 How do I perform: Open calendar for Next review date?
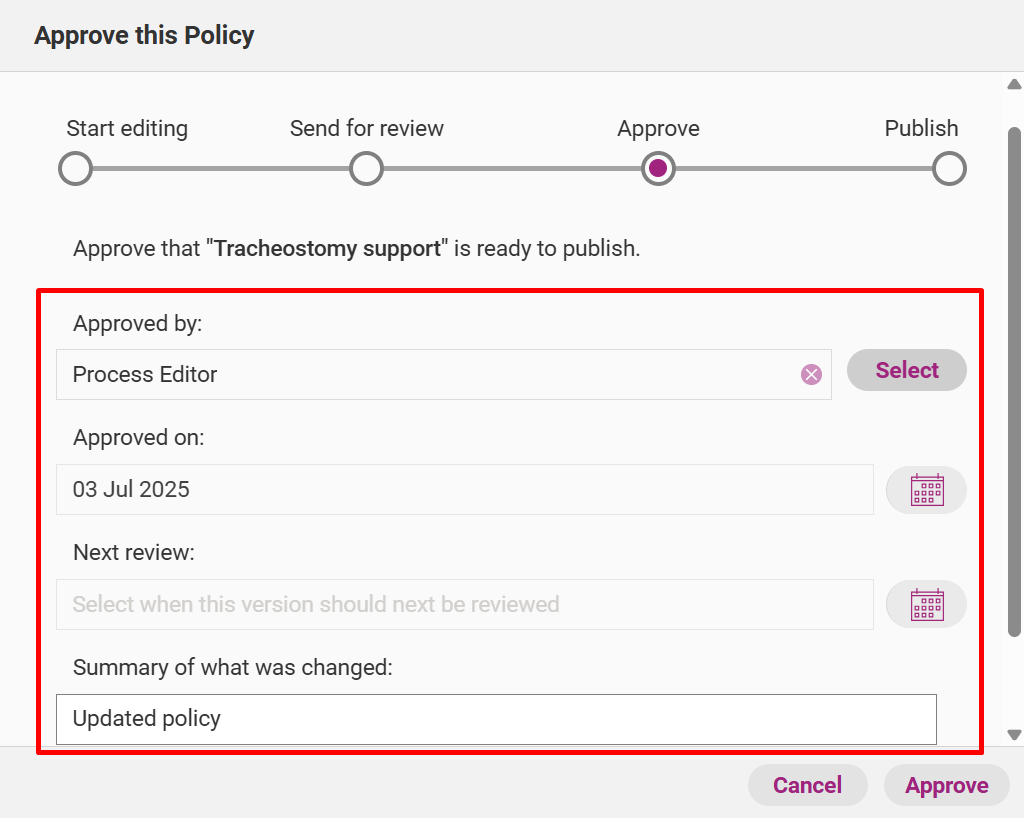(x=927, y=605)
